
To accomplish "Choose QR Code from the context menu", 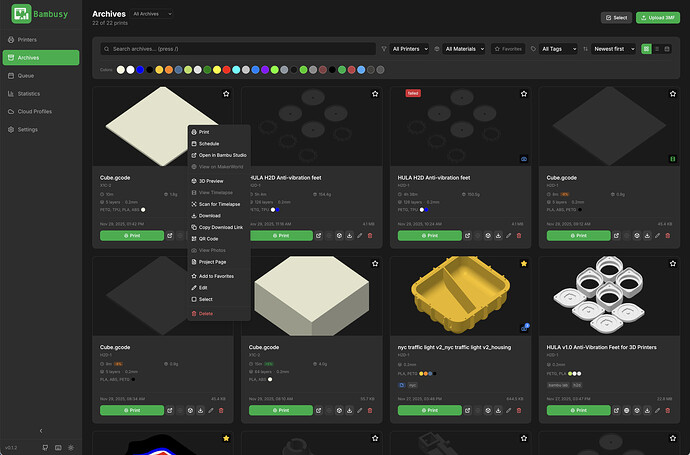I will pos(219,239).
